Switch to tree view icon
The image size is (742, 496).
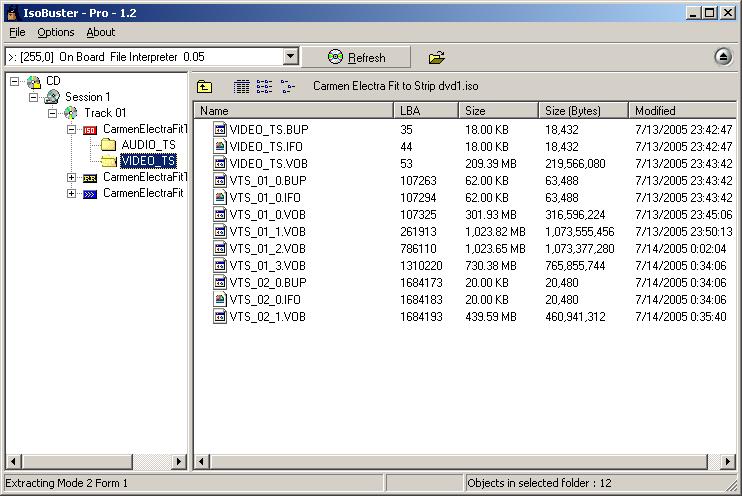tap(287, 86)
